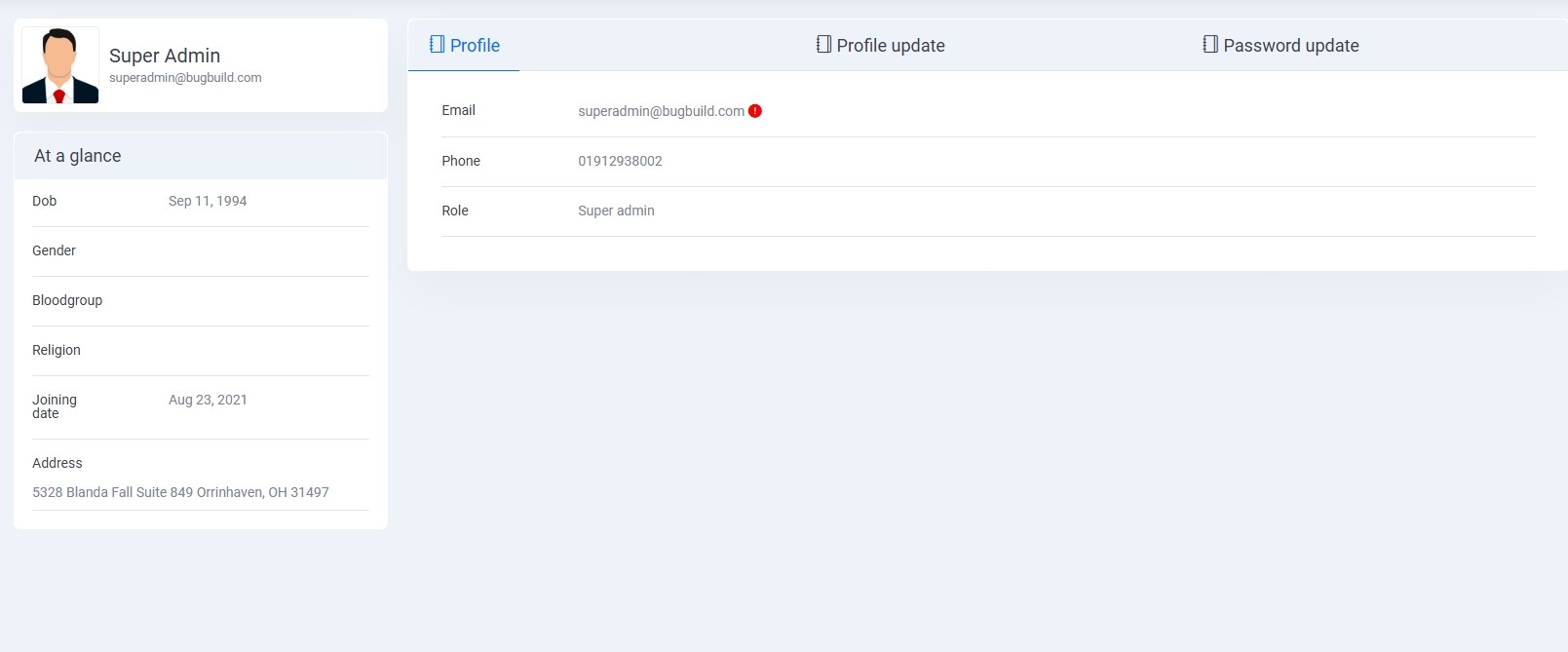The width and height of the screenshot is (1568, 652).
Task: Click the Super Admin name heading
Action: click(165, 56)
